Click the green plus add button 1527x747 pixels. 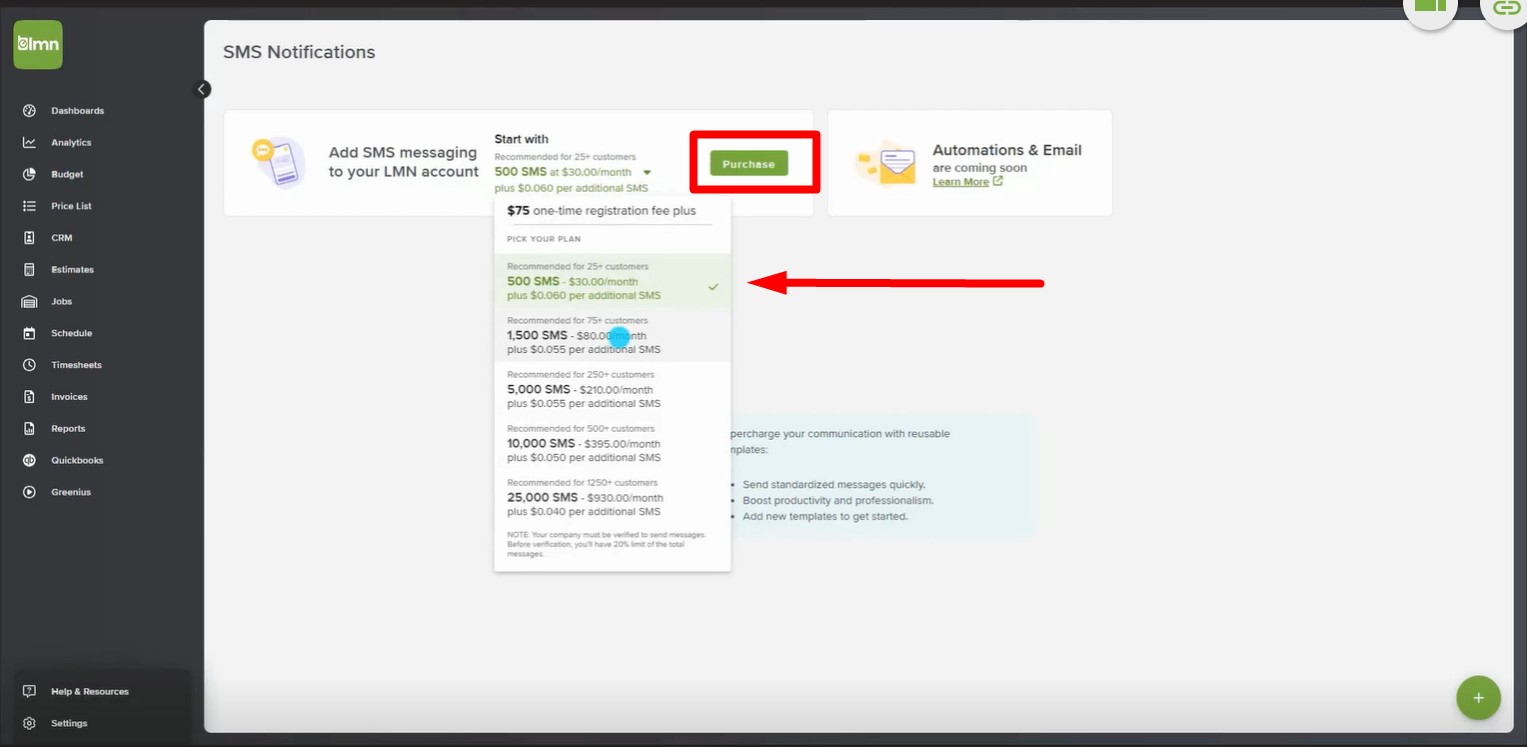[x=1478, y=698]
